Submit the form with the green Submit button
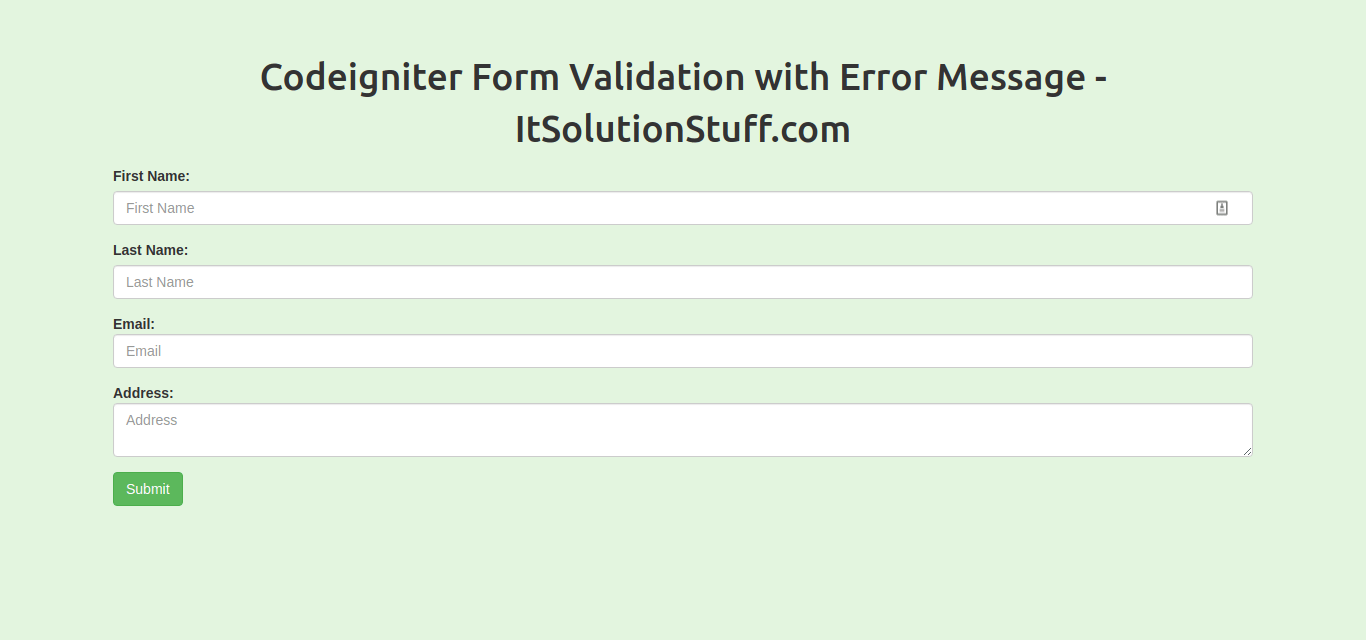 click(148, 489)
